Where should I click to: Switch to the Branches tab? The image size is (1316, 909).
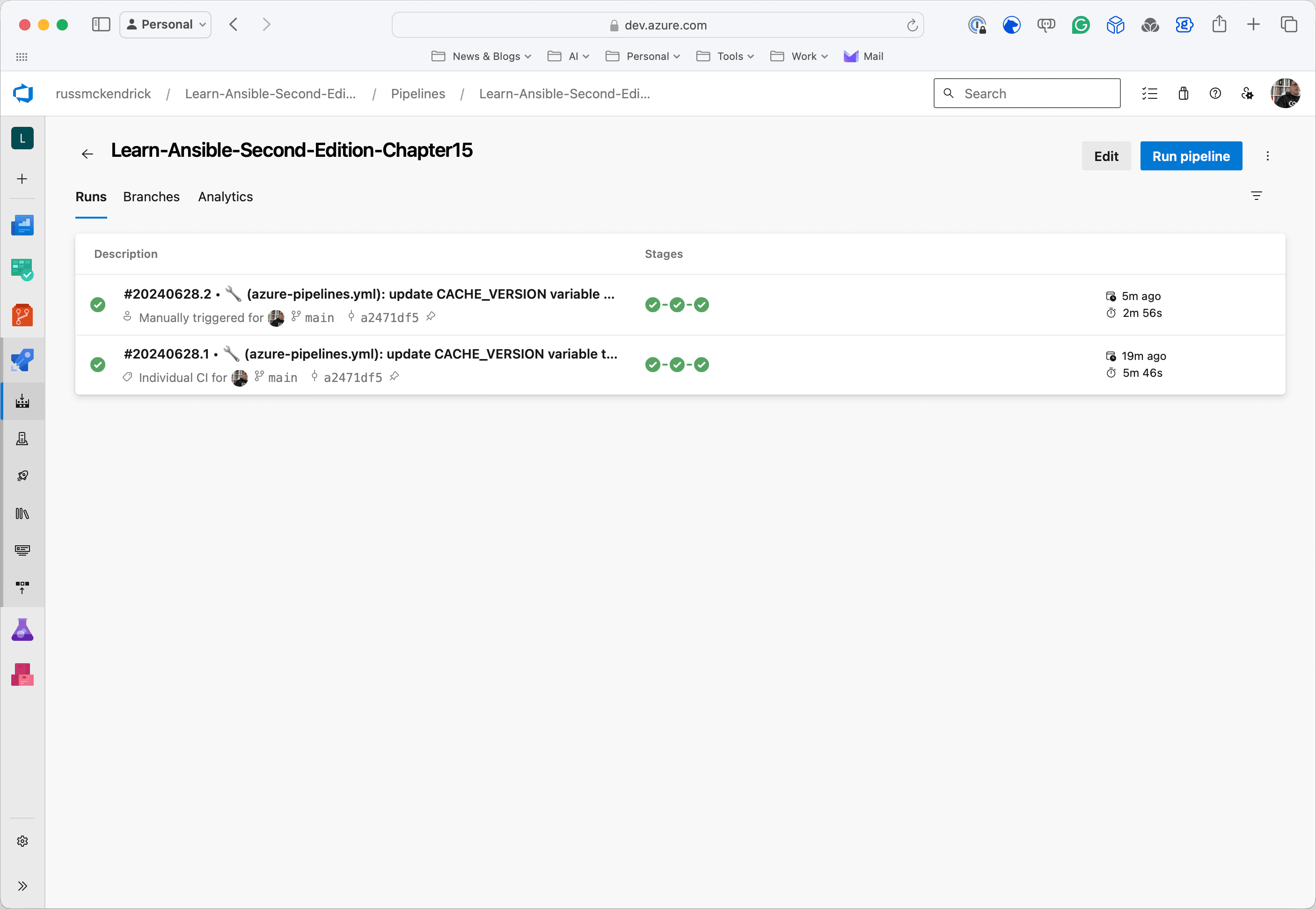(x=151, y=197)
